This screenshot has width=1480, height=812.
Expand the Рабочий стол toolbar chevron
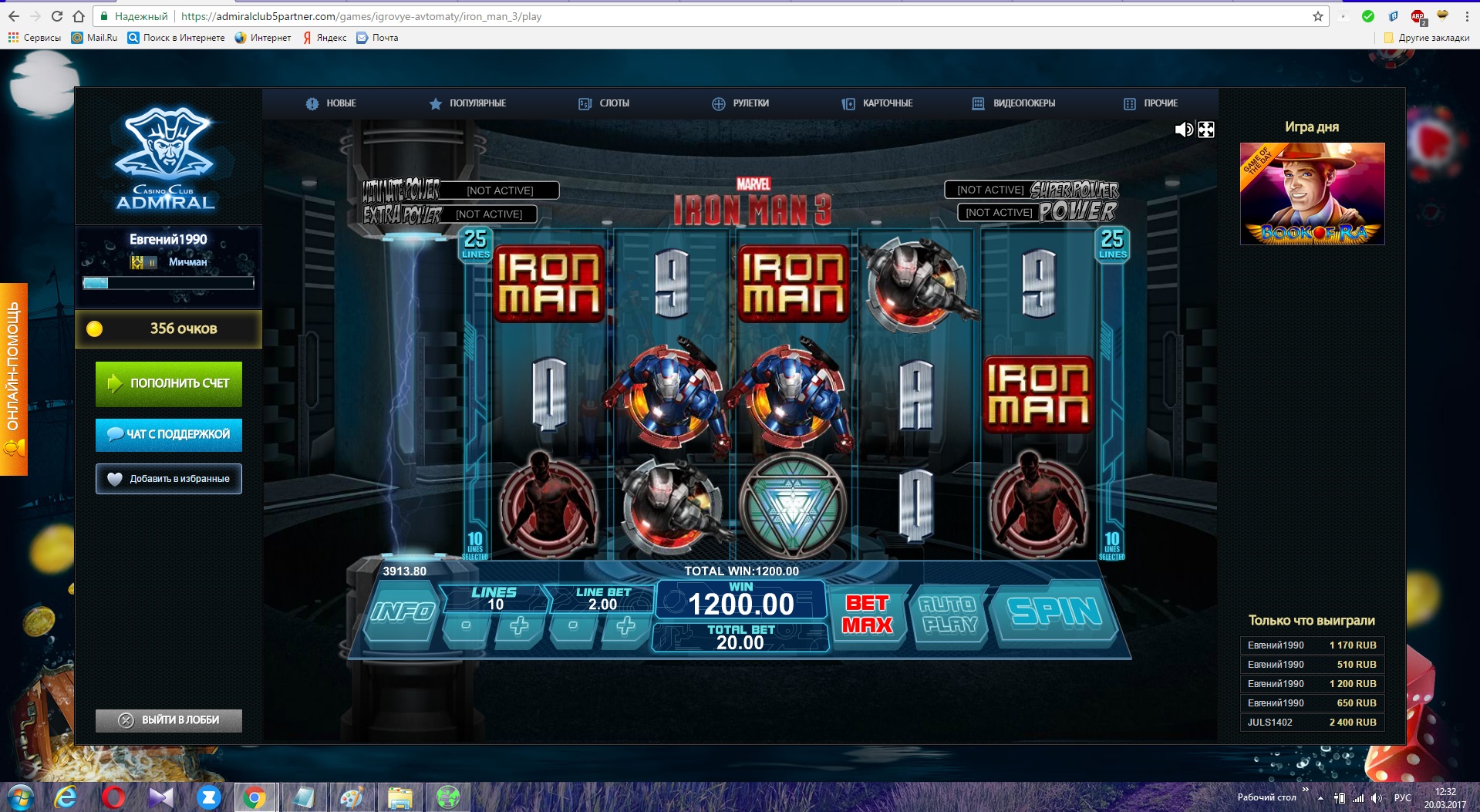point(1305,790)
